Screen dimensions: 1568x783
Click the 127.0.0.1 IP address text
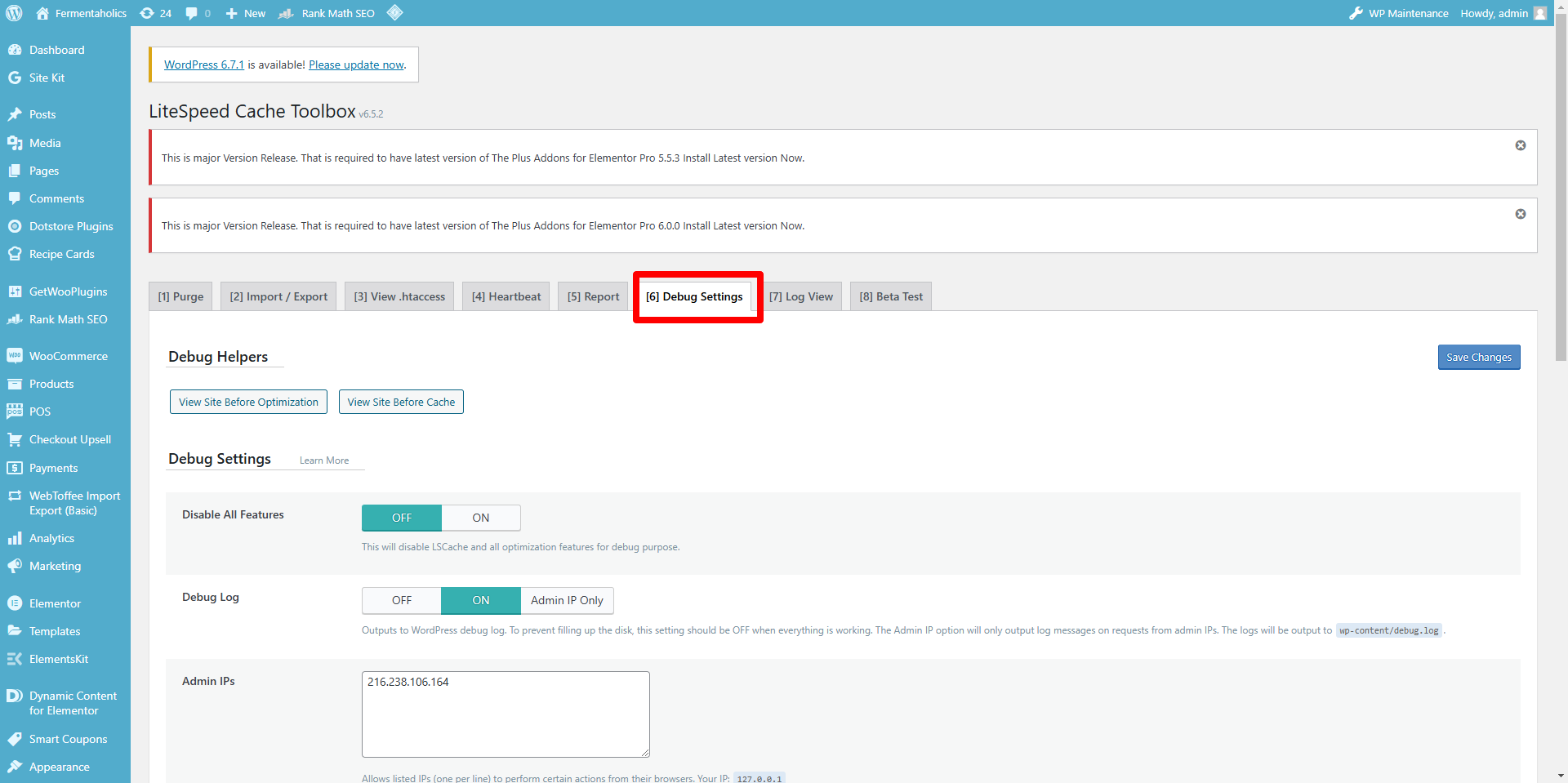point(759,778)
